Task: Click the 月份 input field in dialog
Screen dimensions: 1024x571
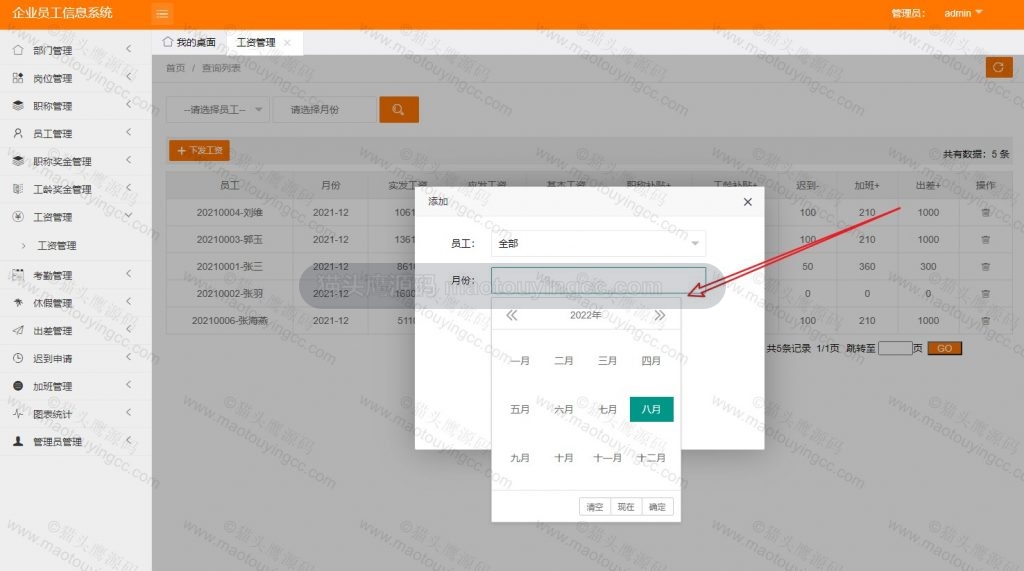Action: [x=598, y=280]
